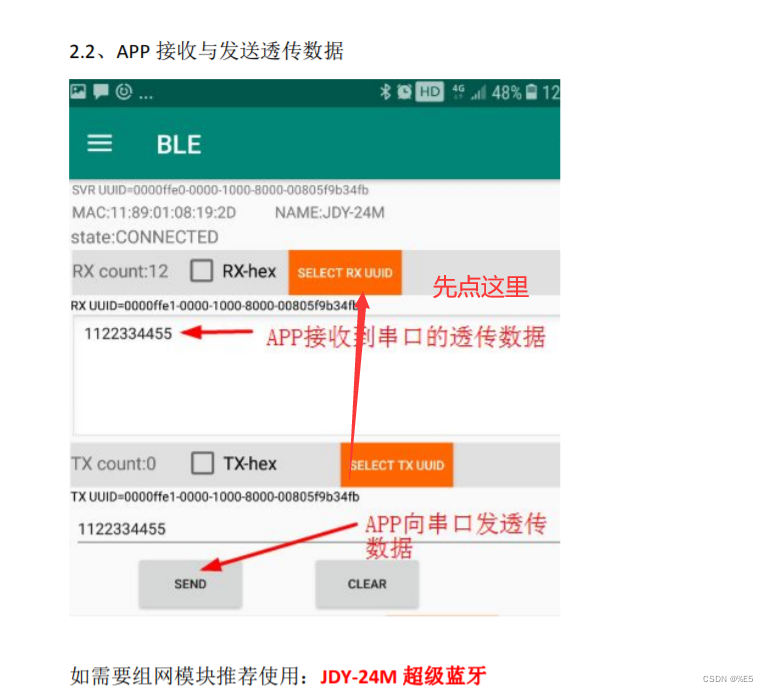
Task: Click the state:CONNECTED status text
Action: 144,237
